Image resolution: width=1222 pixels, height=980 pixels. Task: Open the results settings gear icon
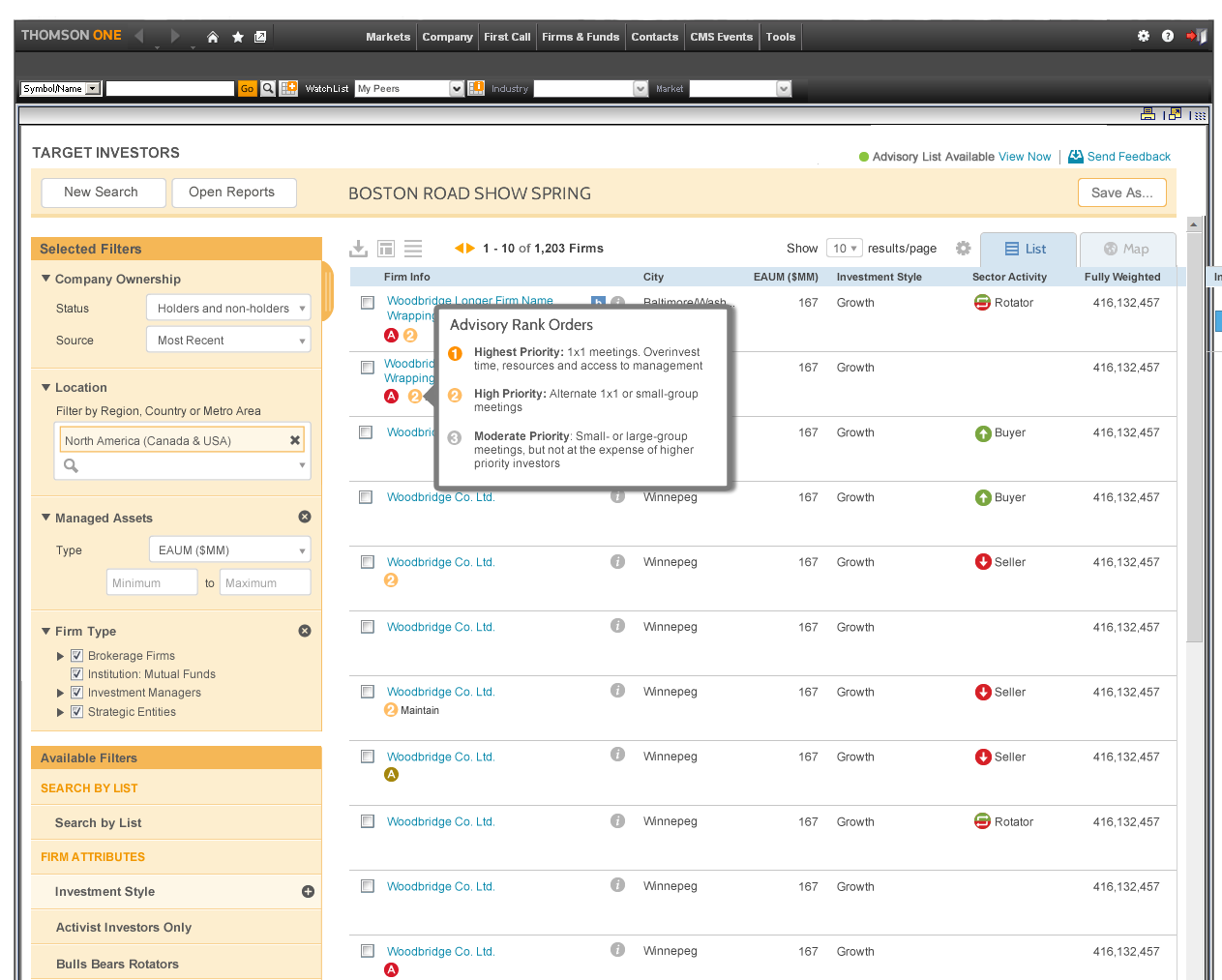pyautogui.click(x=963, y=249)
